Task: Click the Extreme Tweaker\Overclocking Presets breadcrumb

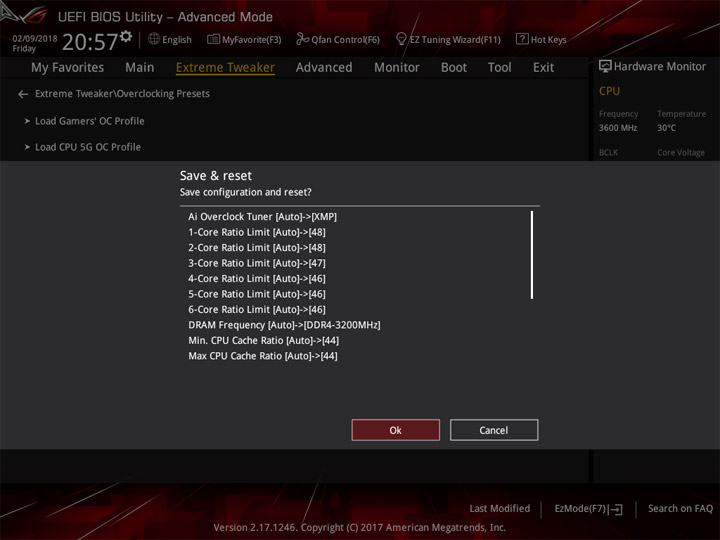Action: pos(122,94)
